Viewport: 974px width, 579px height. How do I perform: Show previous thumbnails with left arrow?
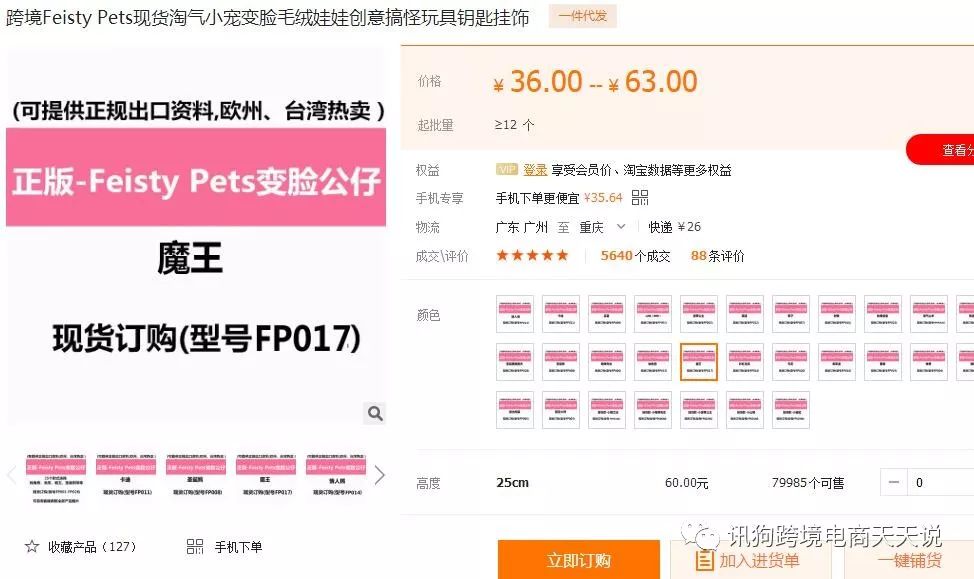tap(11, 476)
